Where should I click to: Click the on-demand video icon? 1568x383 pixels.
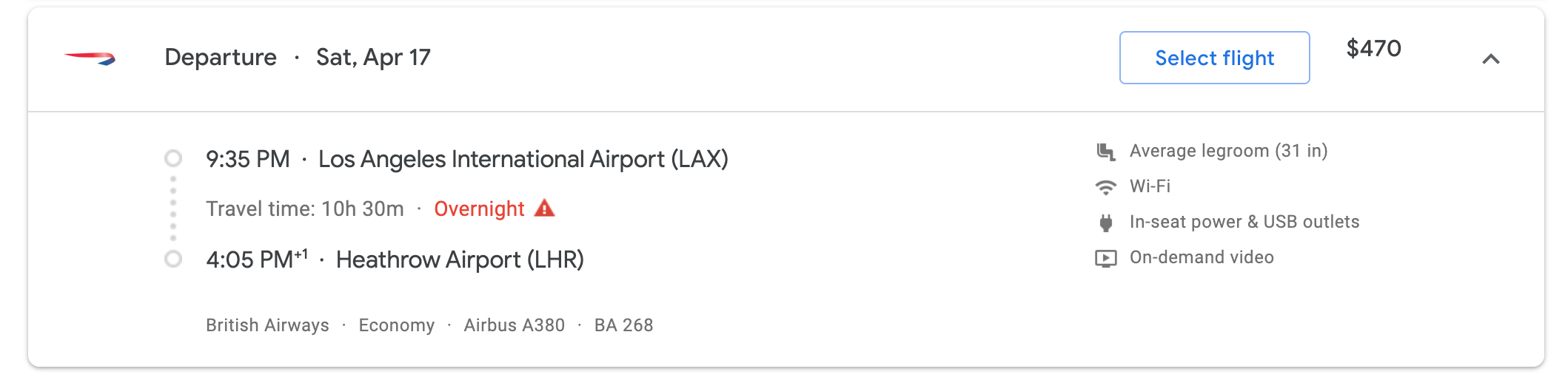(x=1105, y=258)
